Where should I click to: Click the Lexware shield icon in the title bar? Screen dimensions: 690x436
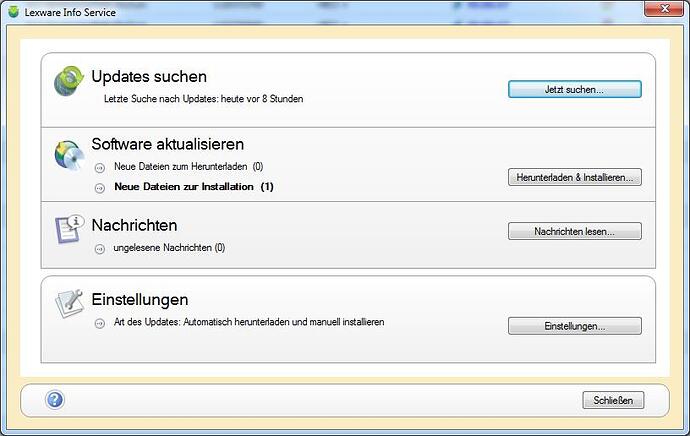(x=14, y=12)
